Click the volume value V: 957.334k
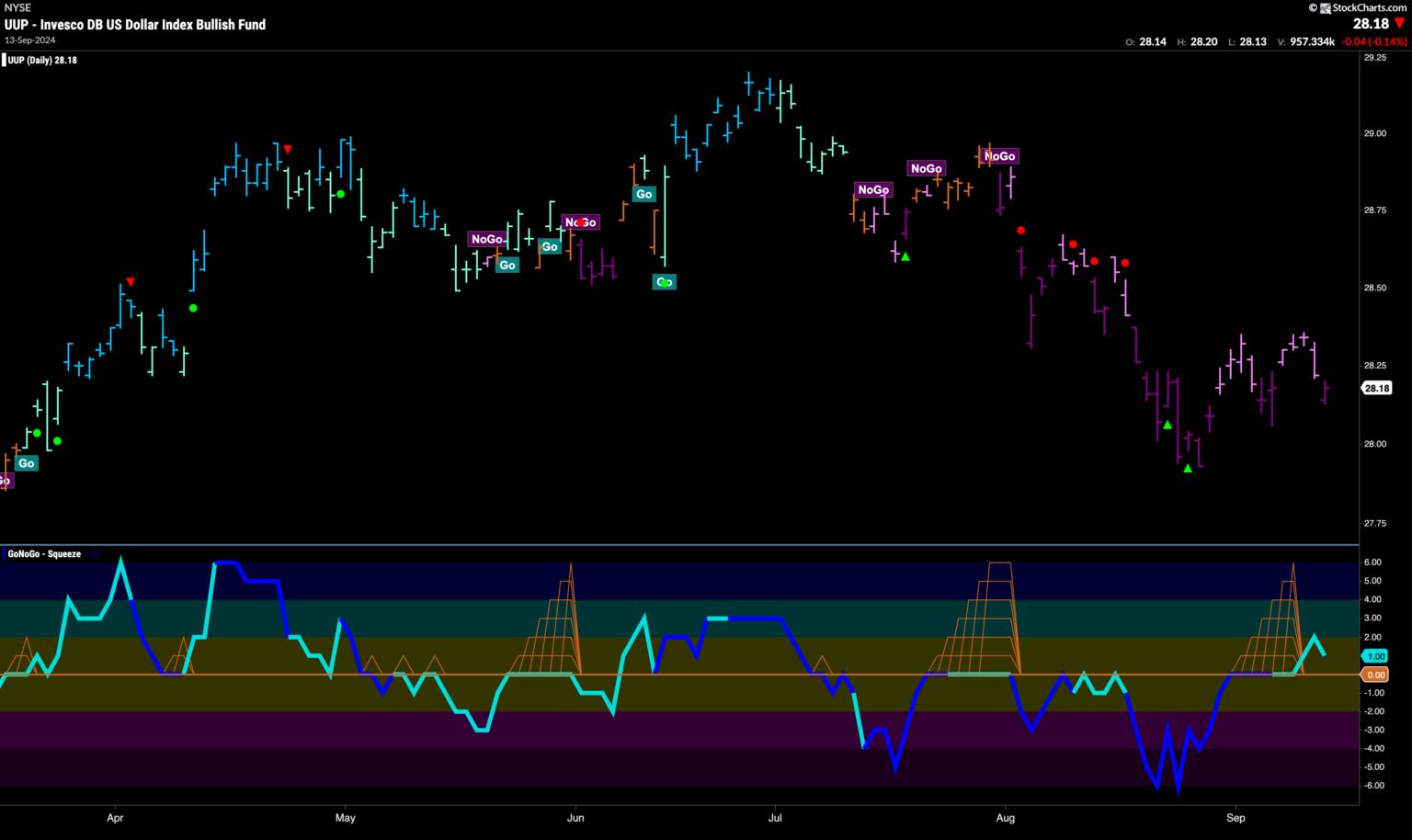Image resolution: width=1412 pixels, height=840 pixels. pos(1306,41)
